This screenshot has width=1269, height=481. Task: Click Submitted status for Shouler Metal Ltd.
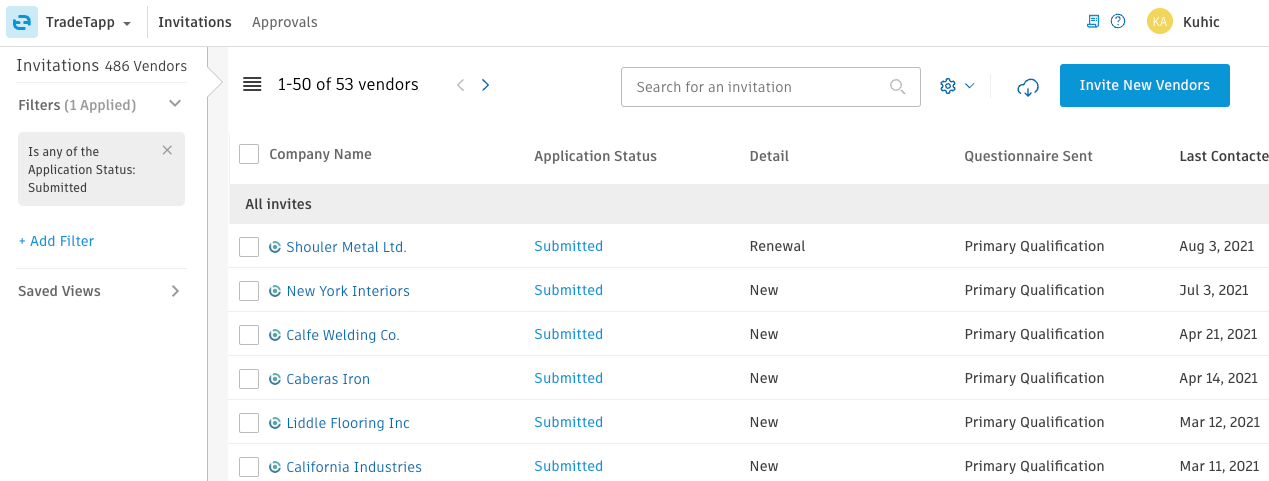[568, 246]
